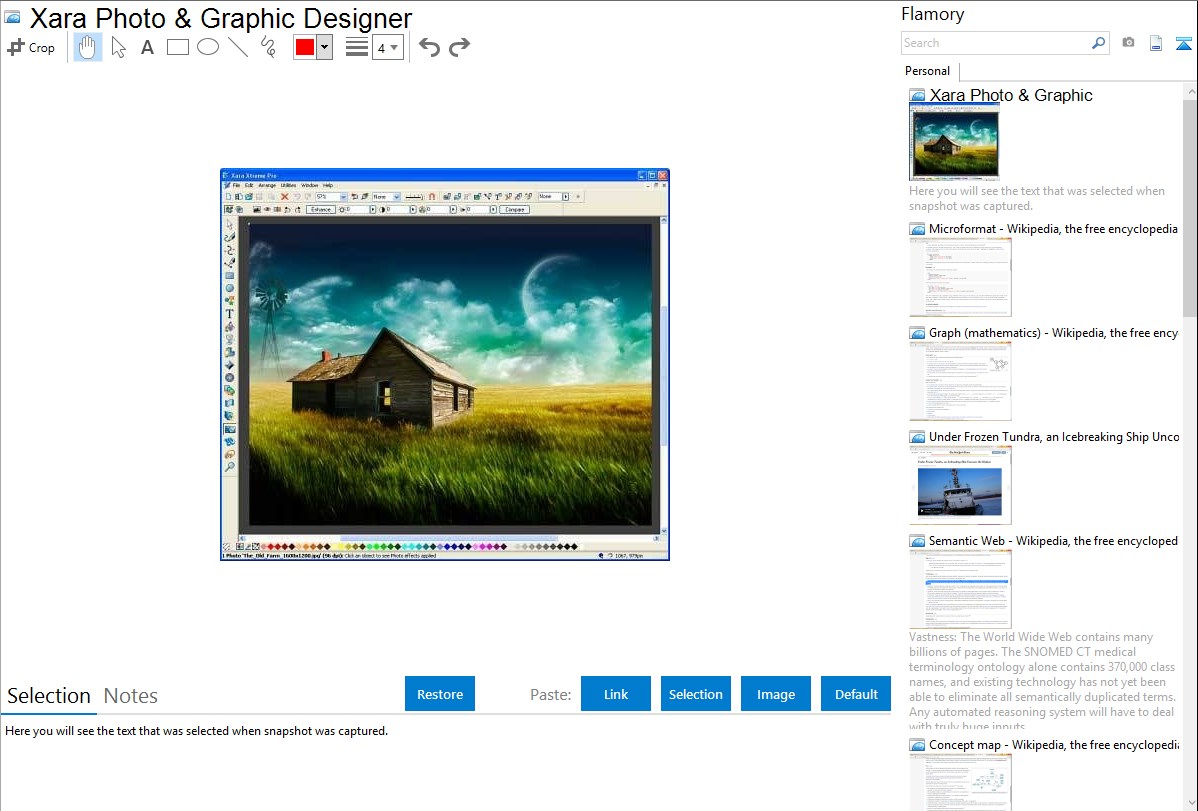Click icon beside Microformat title
Viewport: 1198px width, 811px height.
point(917,229)
